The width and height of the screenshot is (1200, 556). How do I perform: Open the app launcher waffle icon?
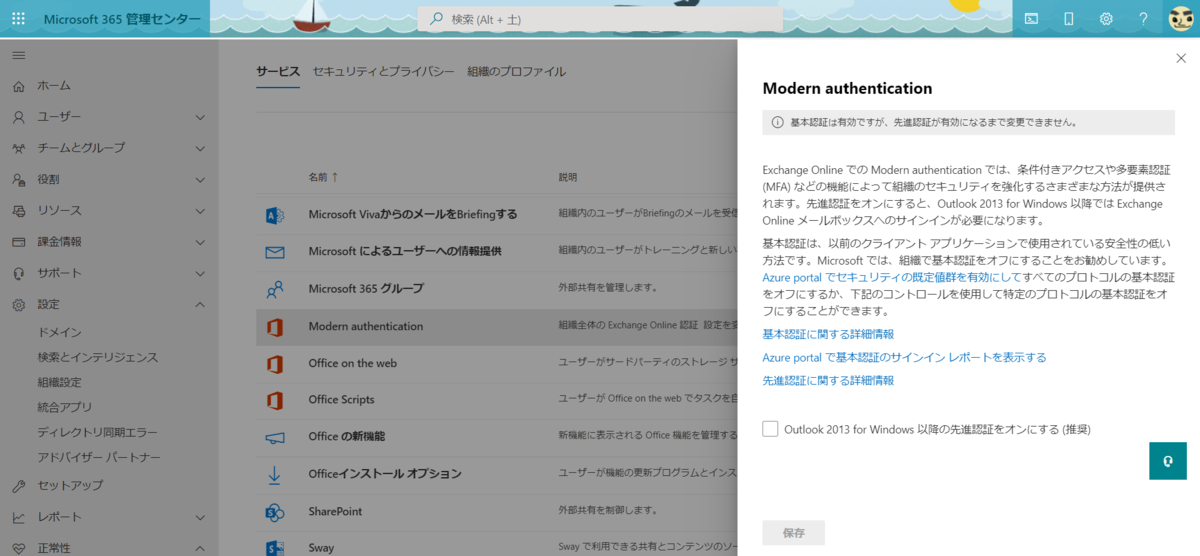(19, 19)
